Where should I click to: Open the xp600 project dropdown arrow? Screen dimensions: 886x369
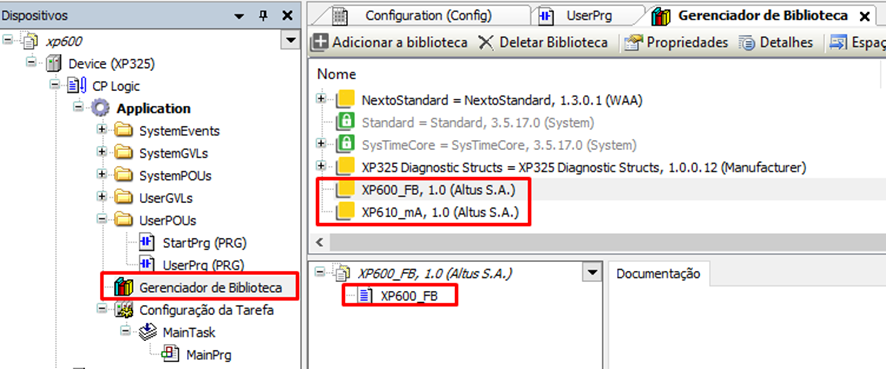tap(291, 41)
